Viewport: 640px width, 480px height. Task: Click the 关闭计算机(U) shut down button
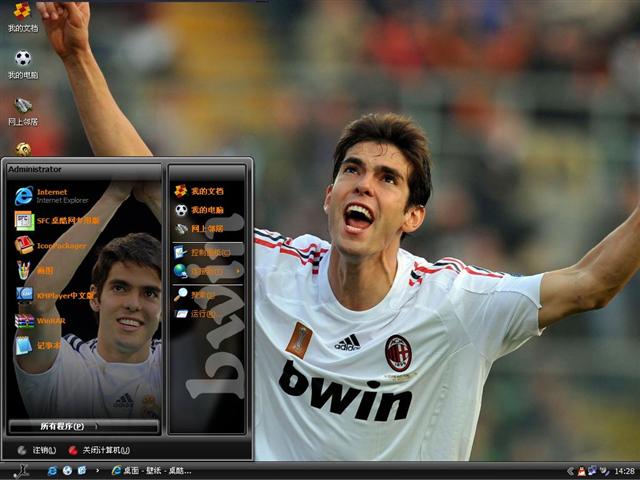tap(99, 450)
